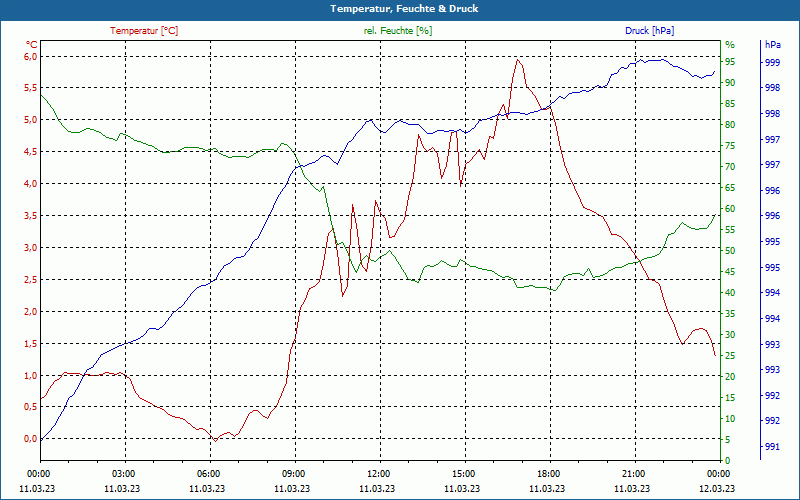Viewport: 800px width, 500px height.
Task: Click the green '45' humidity axis tick
Action: (x=730, y=272)
